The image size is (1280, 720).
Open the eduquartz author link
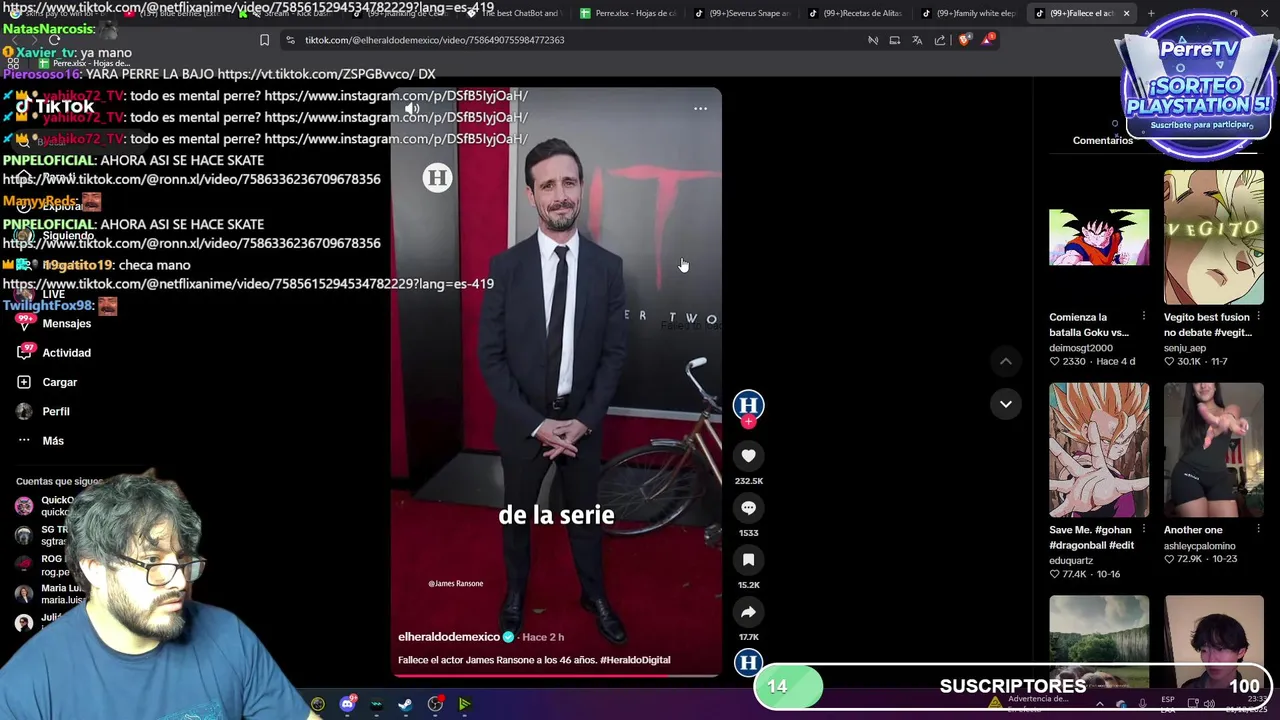[x=1072, y=561]
